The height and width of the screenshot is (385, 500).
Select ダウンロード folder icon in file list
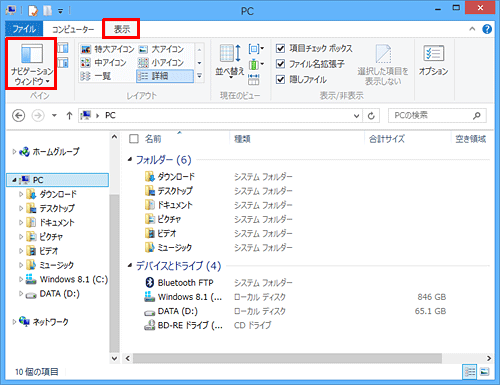coord(150,176)
